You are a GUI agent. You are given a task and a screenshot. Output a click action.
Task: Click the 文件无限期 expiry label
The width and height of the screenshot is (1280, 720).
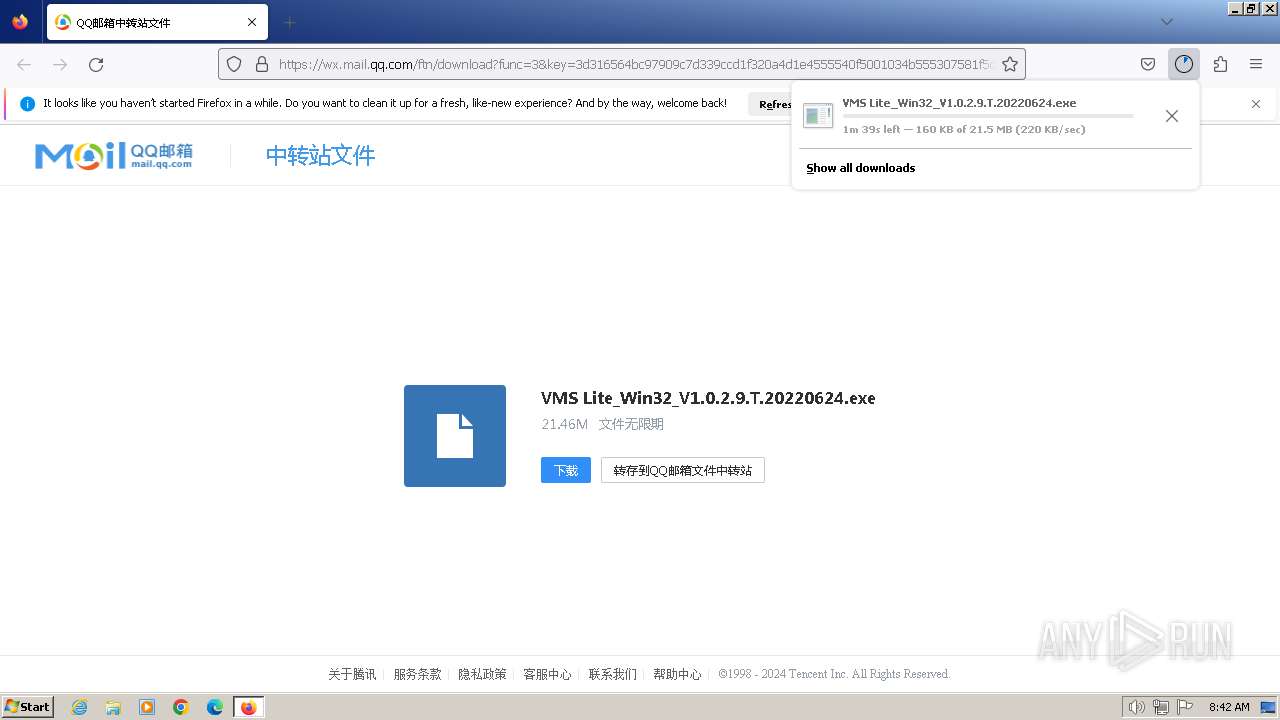point(631,424)
